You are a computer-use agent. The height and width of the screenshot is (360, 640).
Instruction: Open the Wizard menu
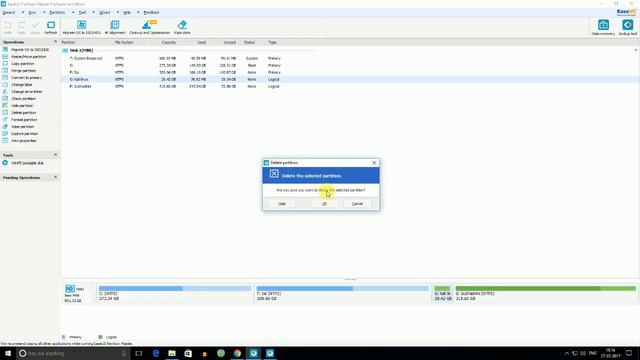104,13
